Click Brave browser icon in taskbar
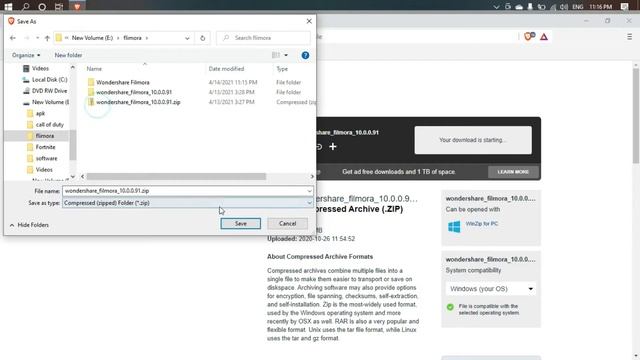This screenshot has width=640, height=360. click(77, 7)
